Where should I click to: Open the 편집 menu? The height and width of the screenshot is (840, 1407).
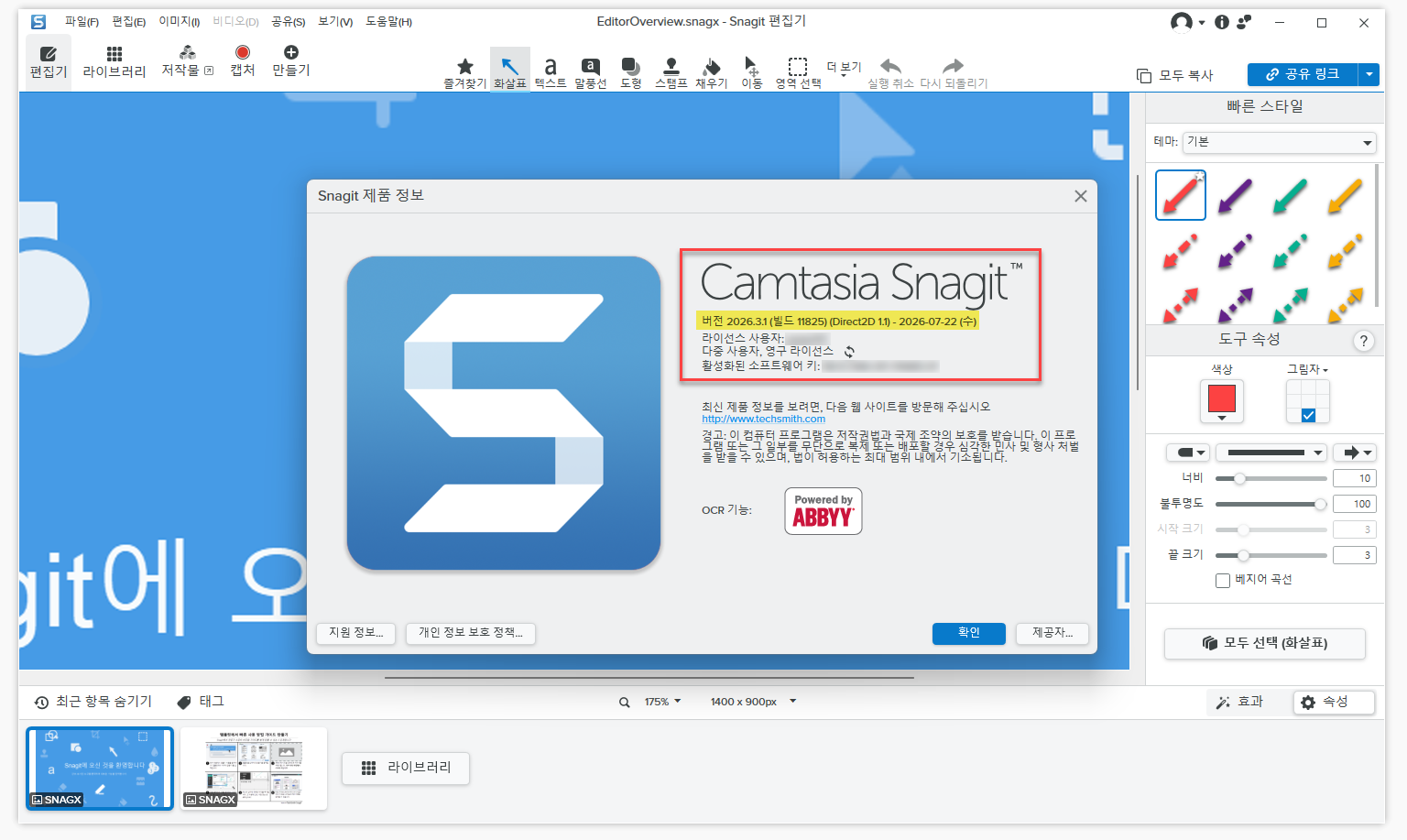click(128, 22)
